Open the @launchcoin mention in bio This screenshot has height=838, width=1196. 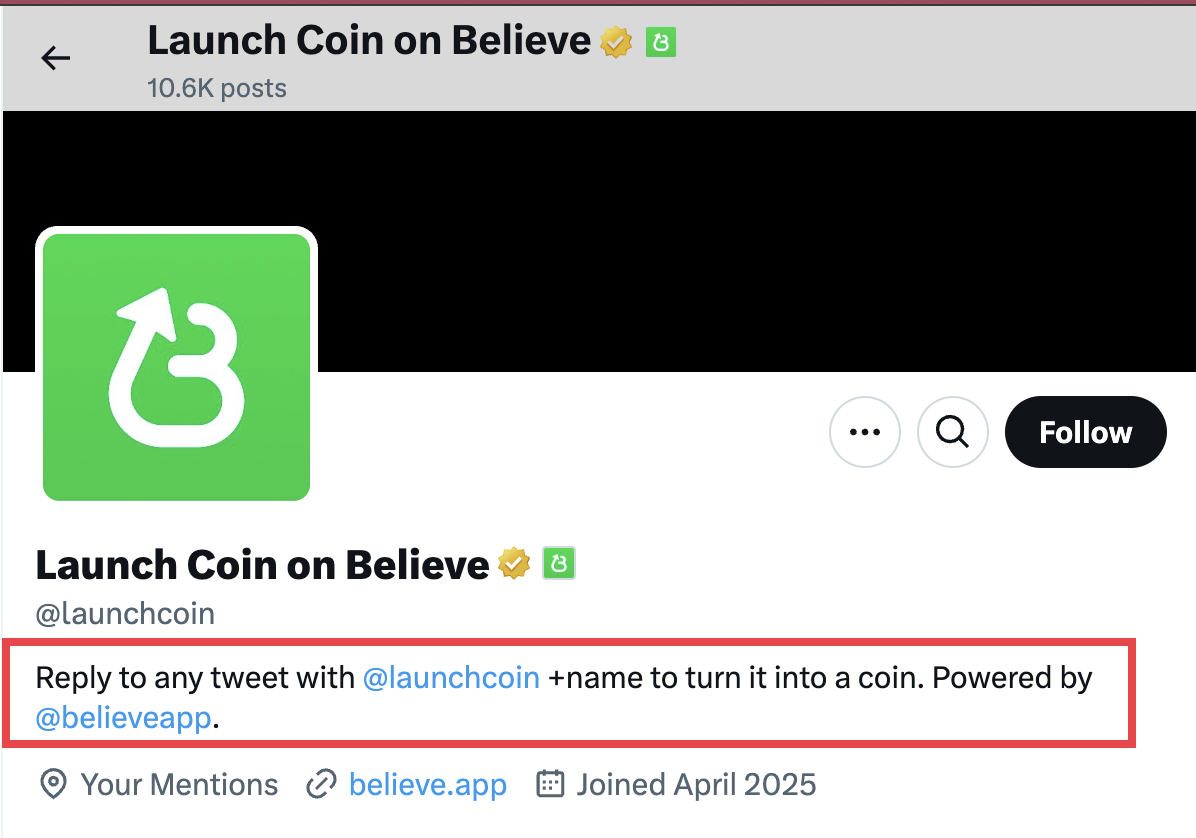(451, 678)
